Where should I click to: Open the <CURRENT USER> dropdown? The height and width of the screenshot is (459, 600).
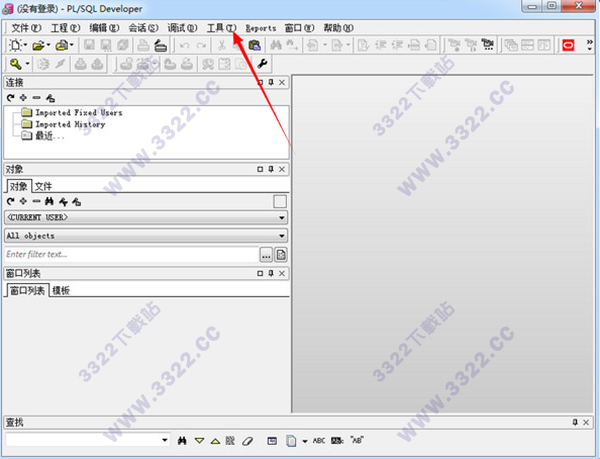282,218
